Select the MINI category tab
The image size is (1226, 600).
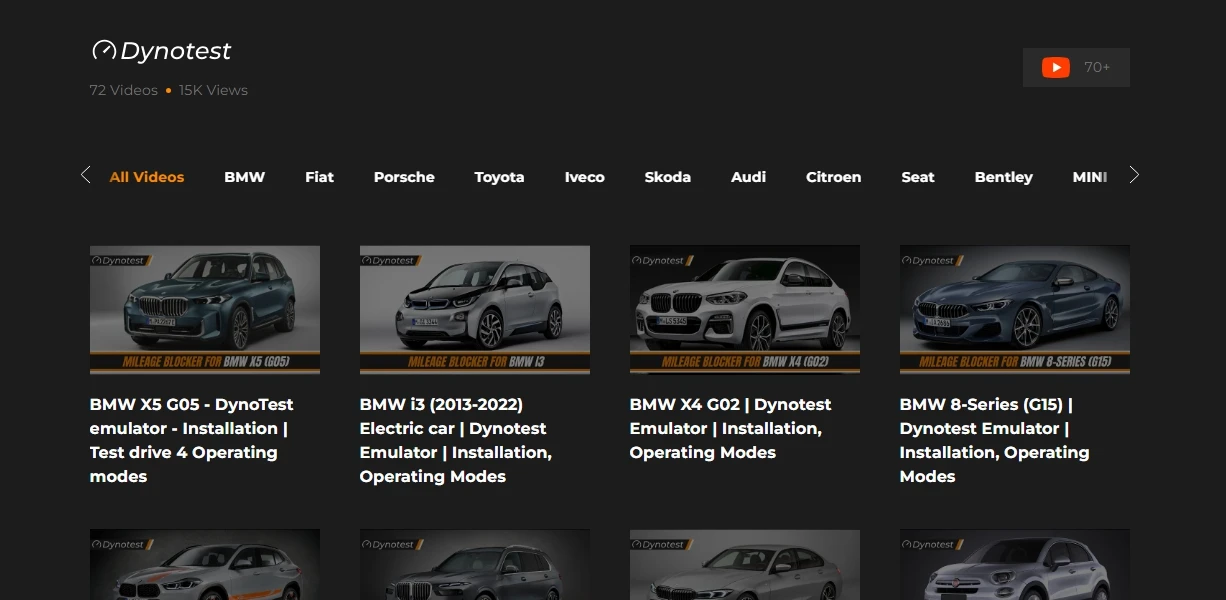(x=1090, y=177)
